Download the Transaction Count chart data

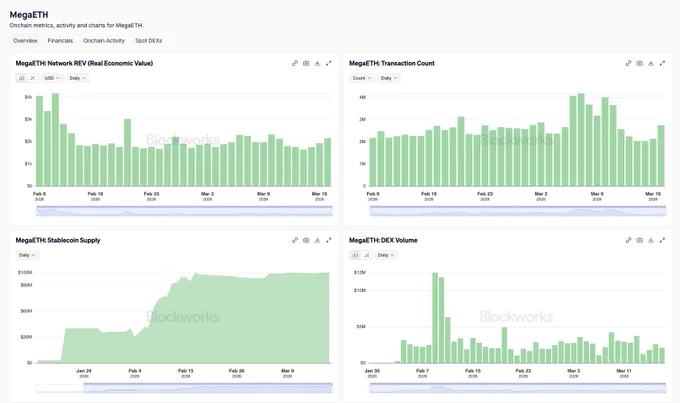click(x=651, y=63)
